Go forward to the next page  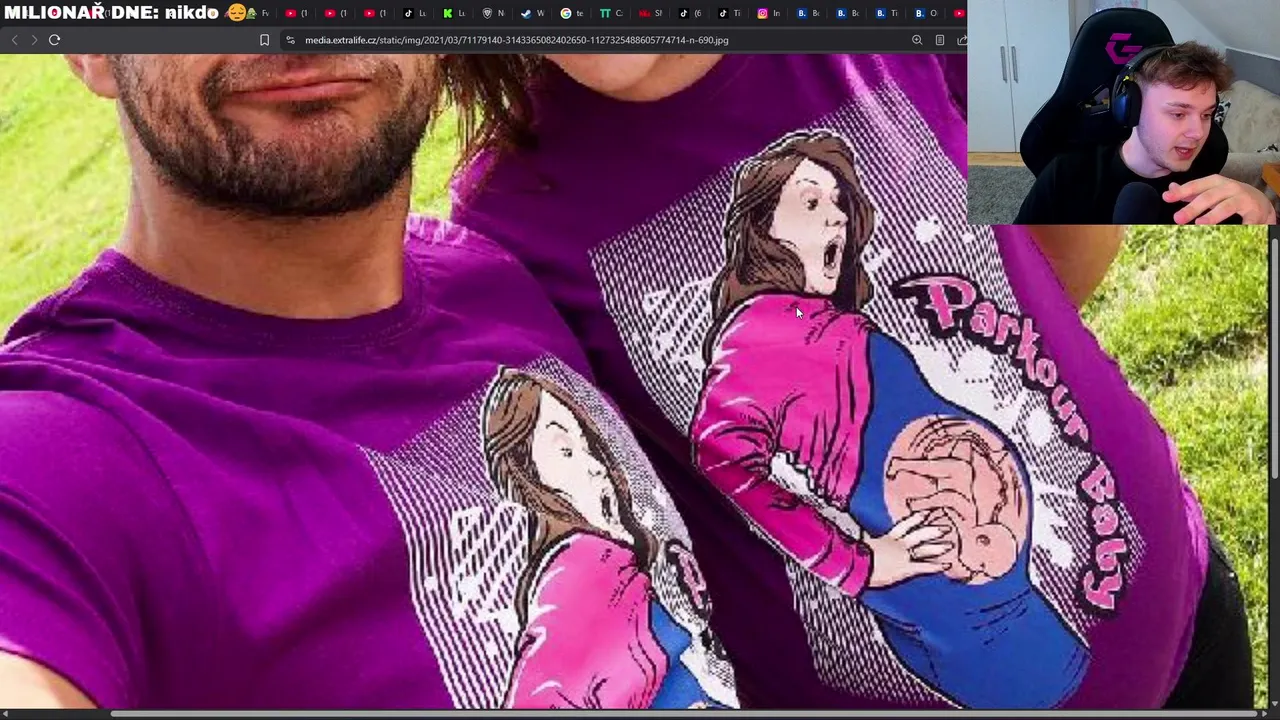(34, 40)
